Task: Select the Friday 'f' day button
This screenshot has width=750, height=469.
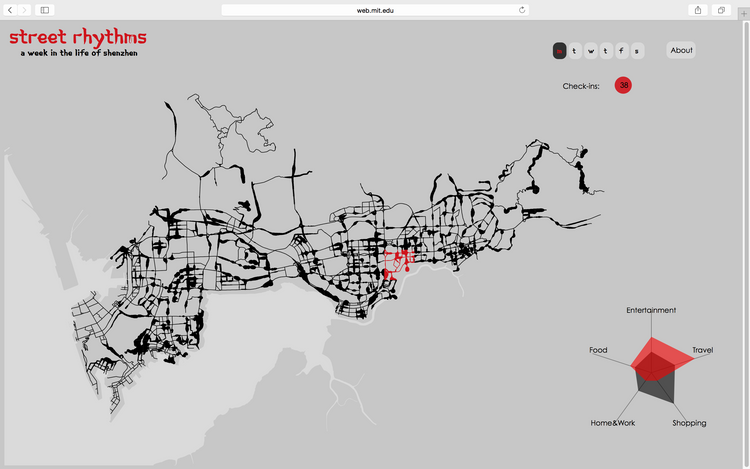Action: coord(621,51)
